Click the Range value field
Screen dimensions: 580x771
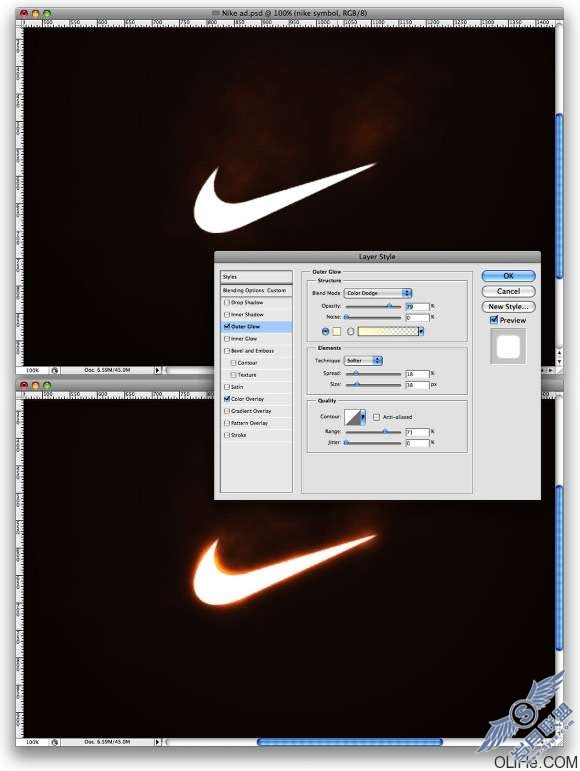(417, 432)
